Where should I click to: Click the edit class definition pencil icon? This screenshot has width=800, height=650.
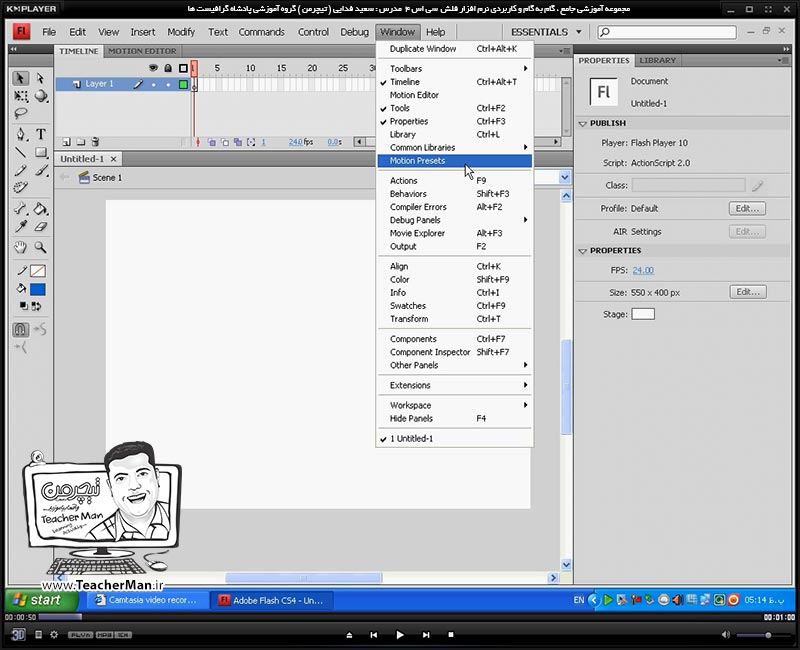(x=758, y=186)
